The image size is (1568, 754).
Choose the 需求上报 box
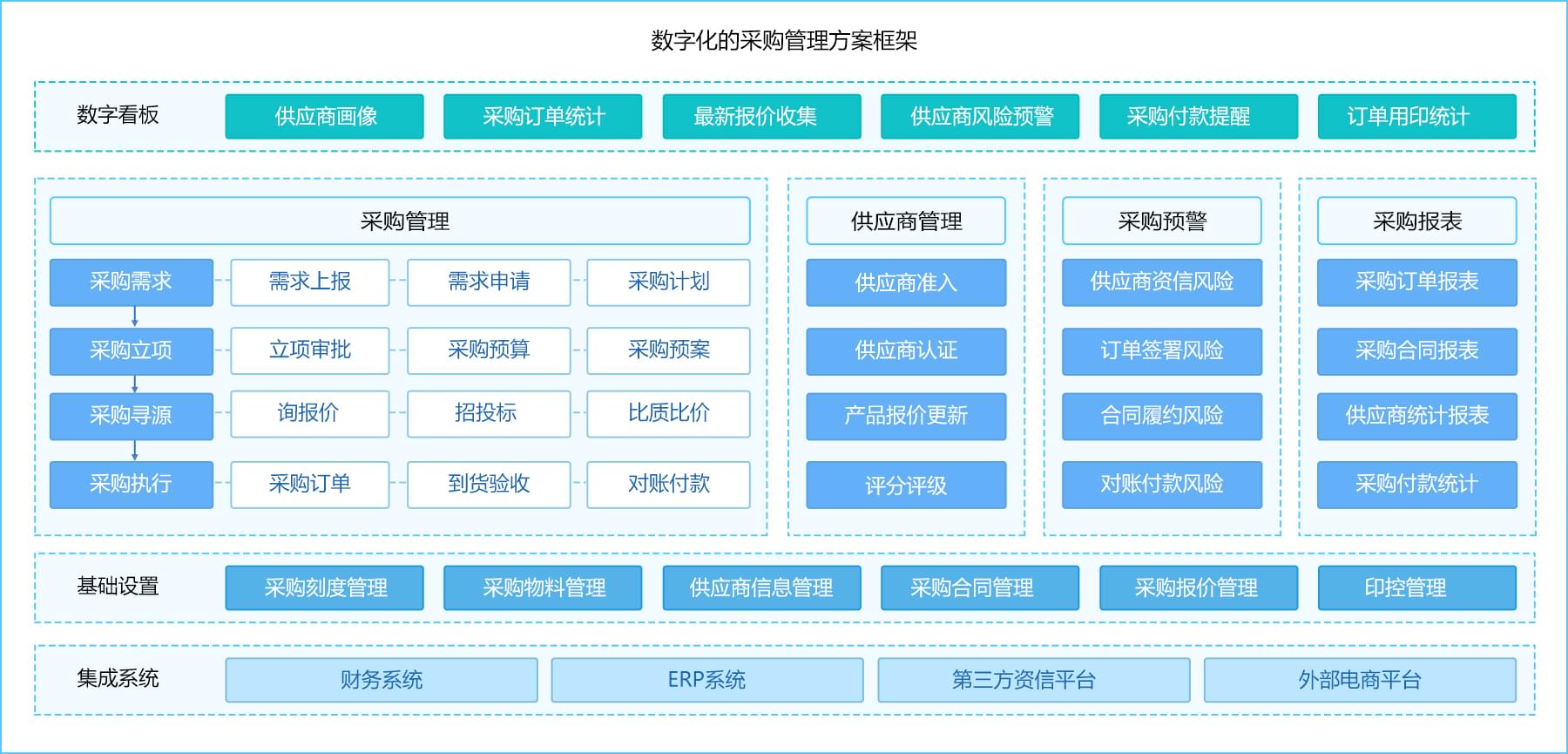(310, 282)
